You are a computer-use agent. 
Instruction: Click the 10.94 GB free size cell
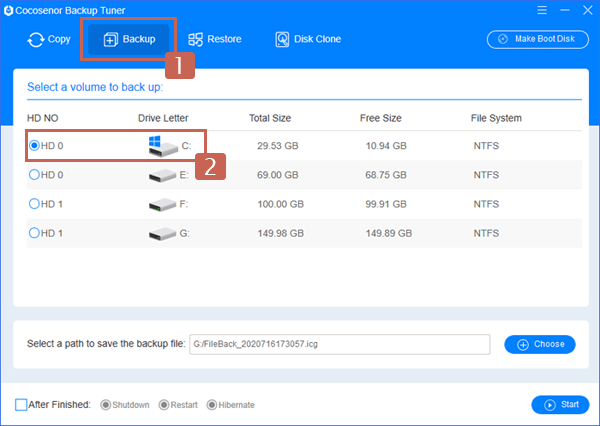[x=386, y=146]
